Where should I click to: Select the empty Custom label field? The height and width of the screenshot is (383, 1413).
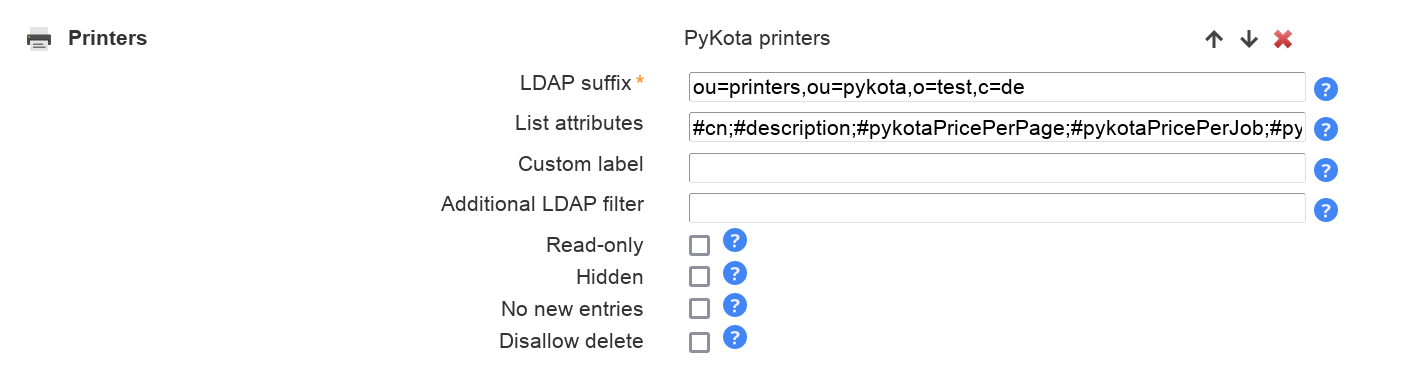point(997,167)
